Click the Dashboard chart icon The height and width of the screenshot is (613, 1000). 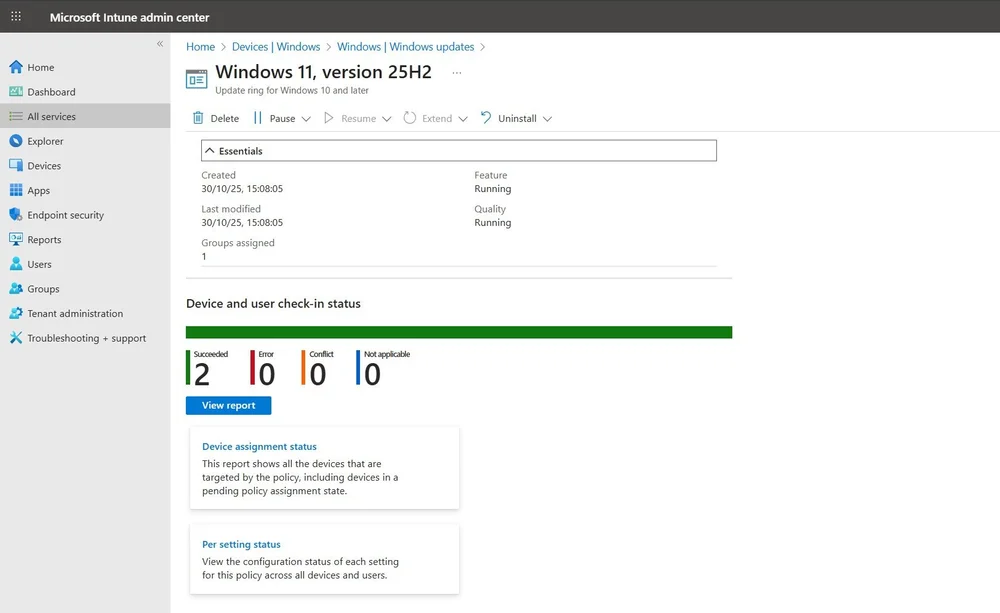[x=16, y=92]
